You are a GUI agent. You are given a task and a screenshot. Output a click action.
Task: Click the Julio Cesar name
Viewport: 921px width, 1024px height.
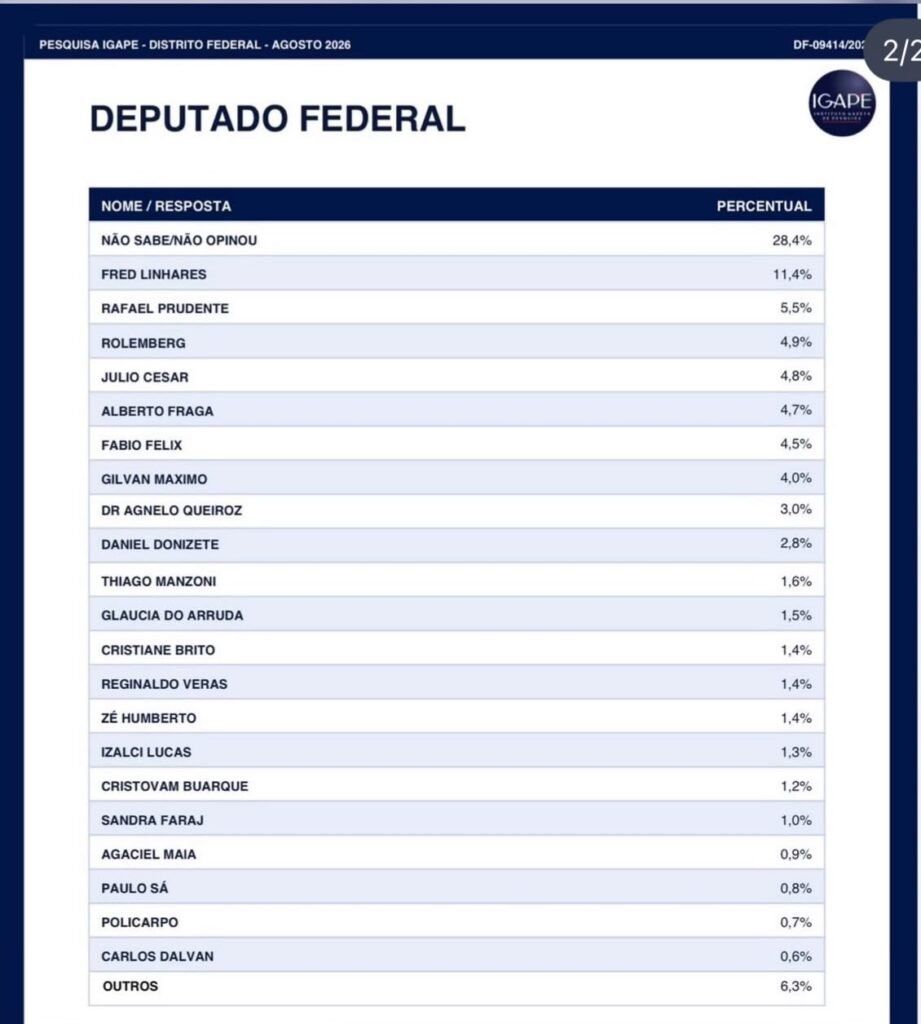[144, 377]
